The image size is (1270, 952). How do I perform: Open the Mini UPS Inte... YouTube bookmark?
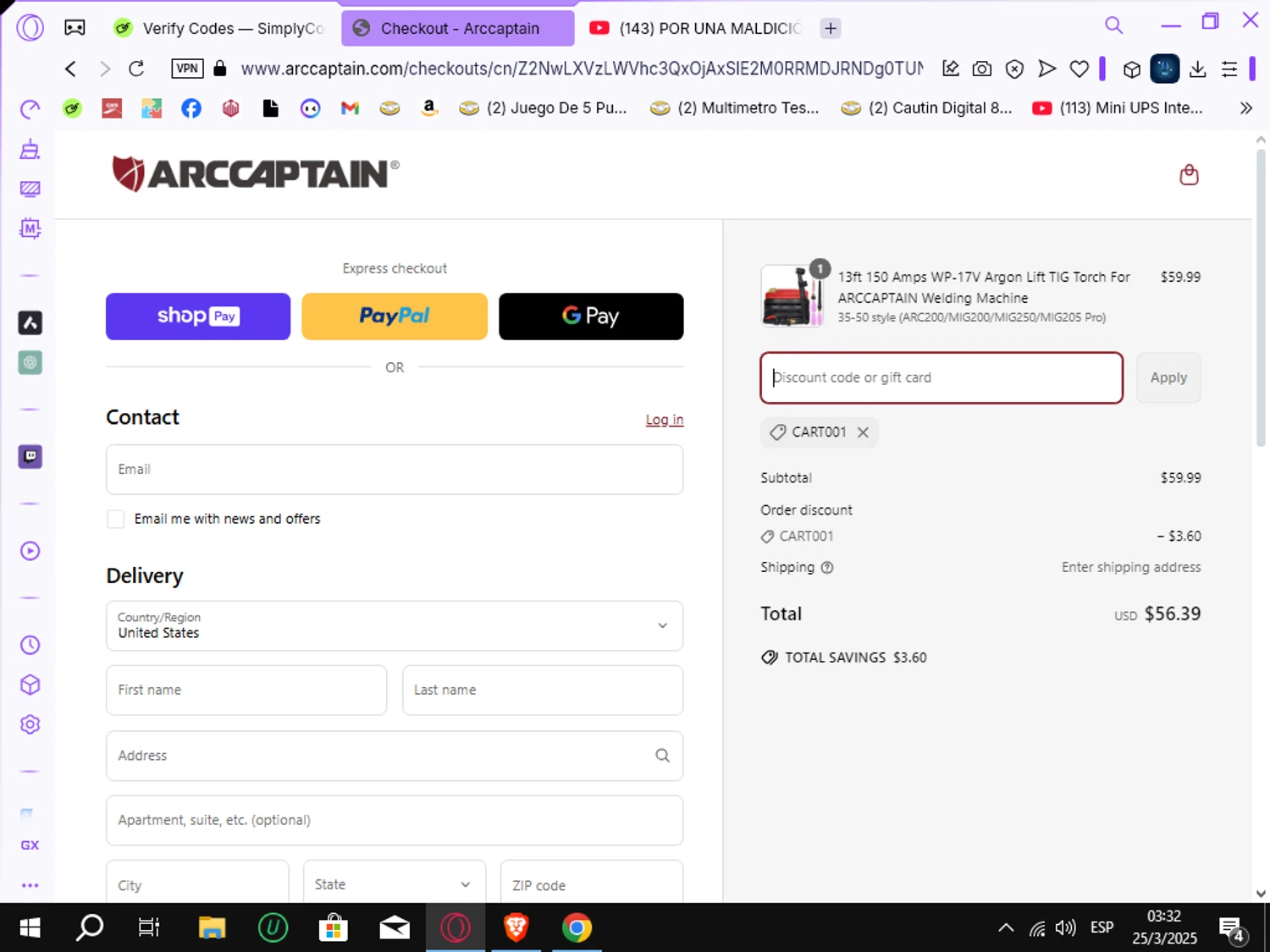(x=1118, y=108)
